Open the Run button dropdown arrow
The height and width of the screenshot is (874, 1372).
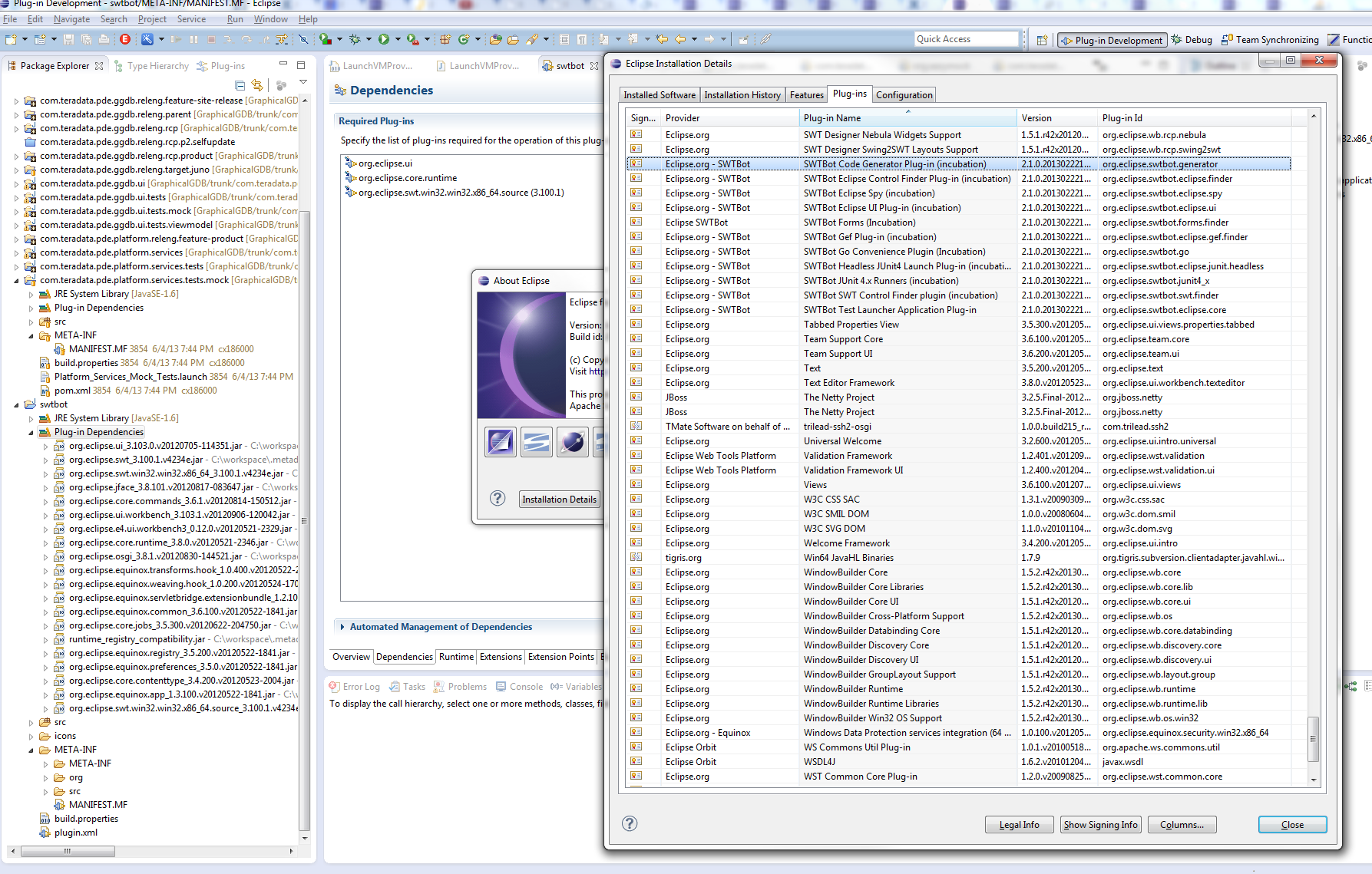pyautogui.click(x=398, y=39)
